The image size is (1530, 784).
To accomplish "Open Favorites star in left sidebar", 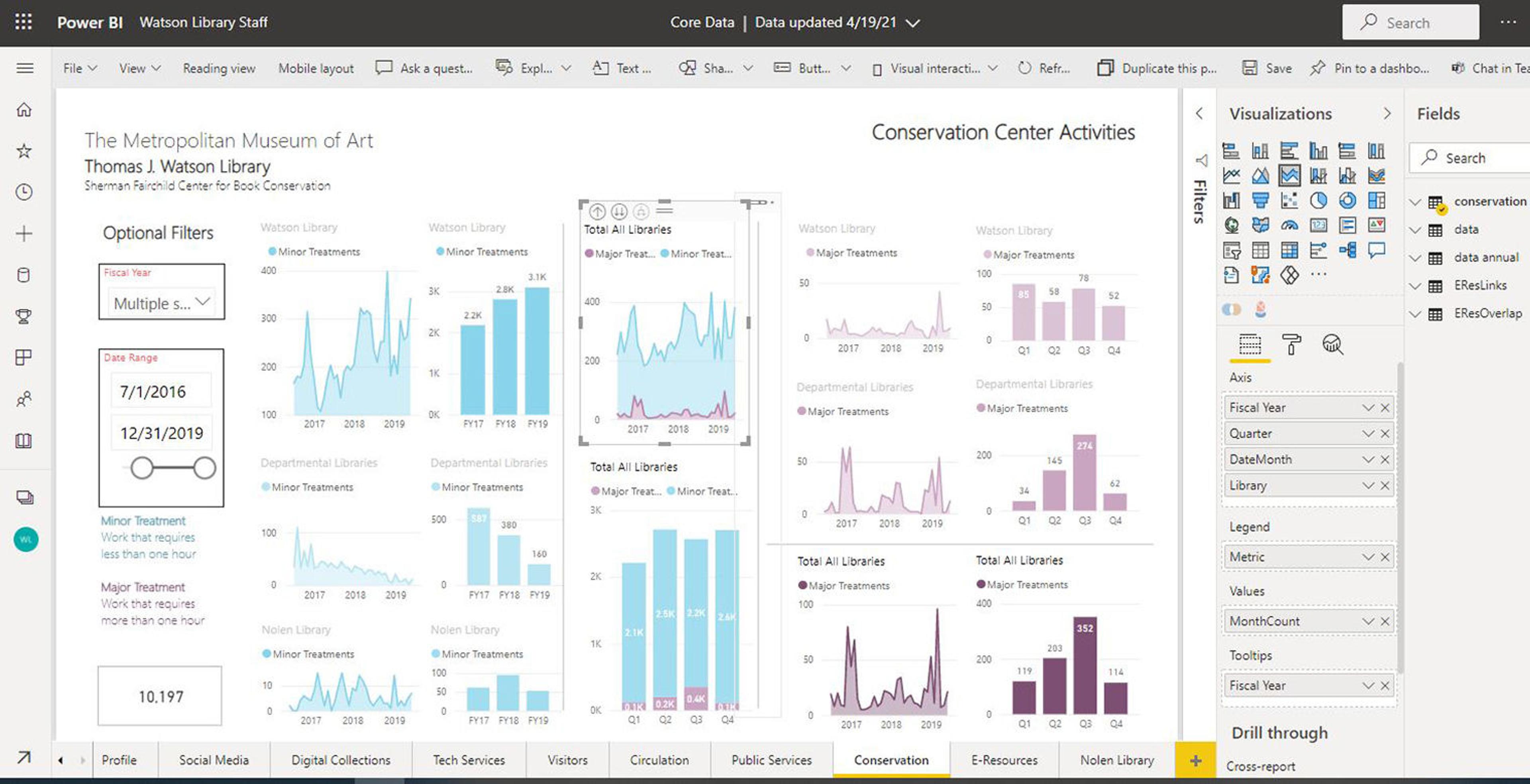I will pyautogui.click(x=24, y=151).
